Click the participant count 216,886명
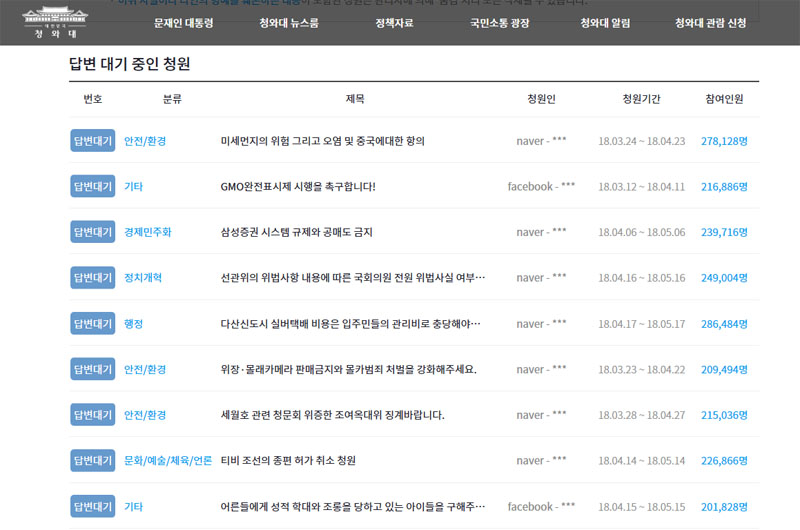Image resolution: width=800 pixels, height=530 pixels. 724,186
